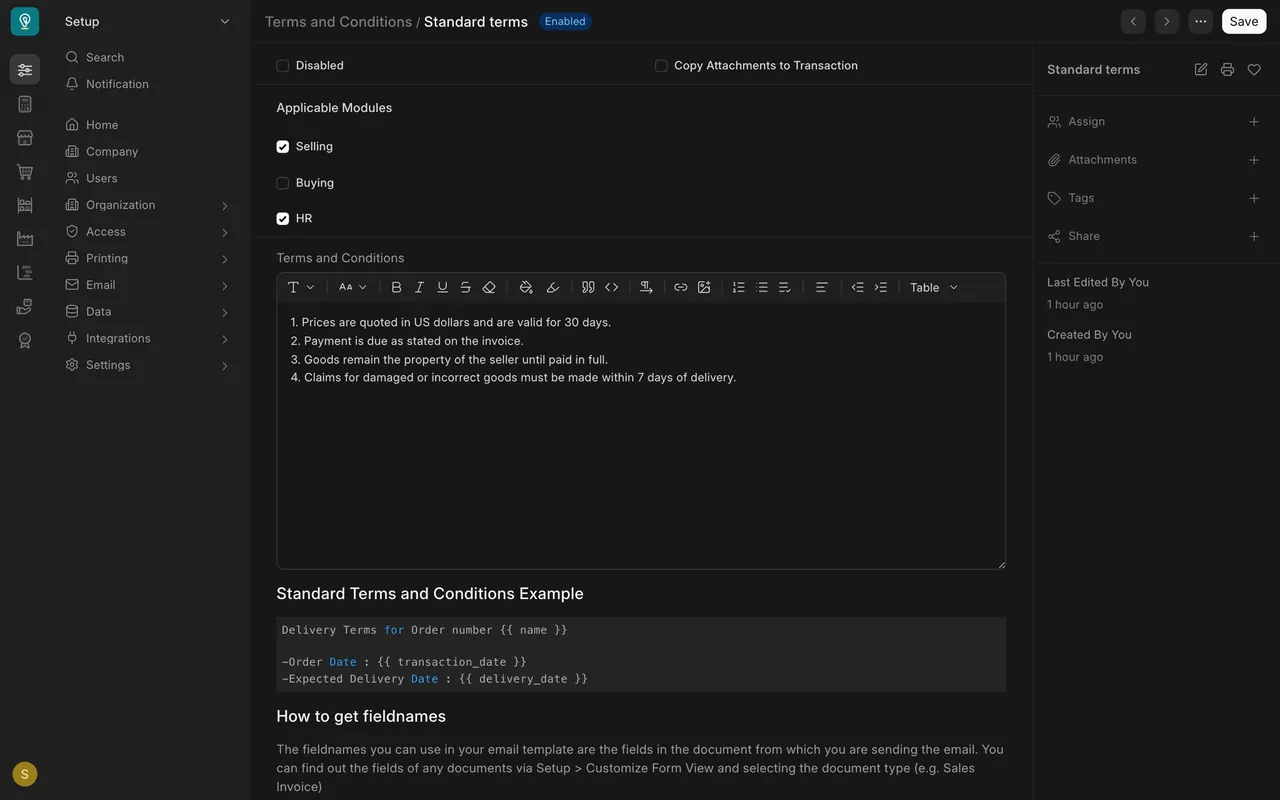
Task: Clear formatting with eraser icon
Action: pos(489,287)
